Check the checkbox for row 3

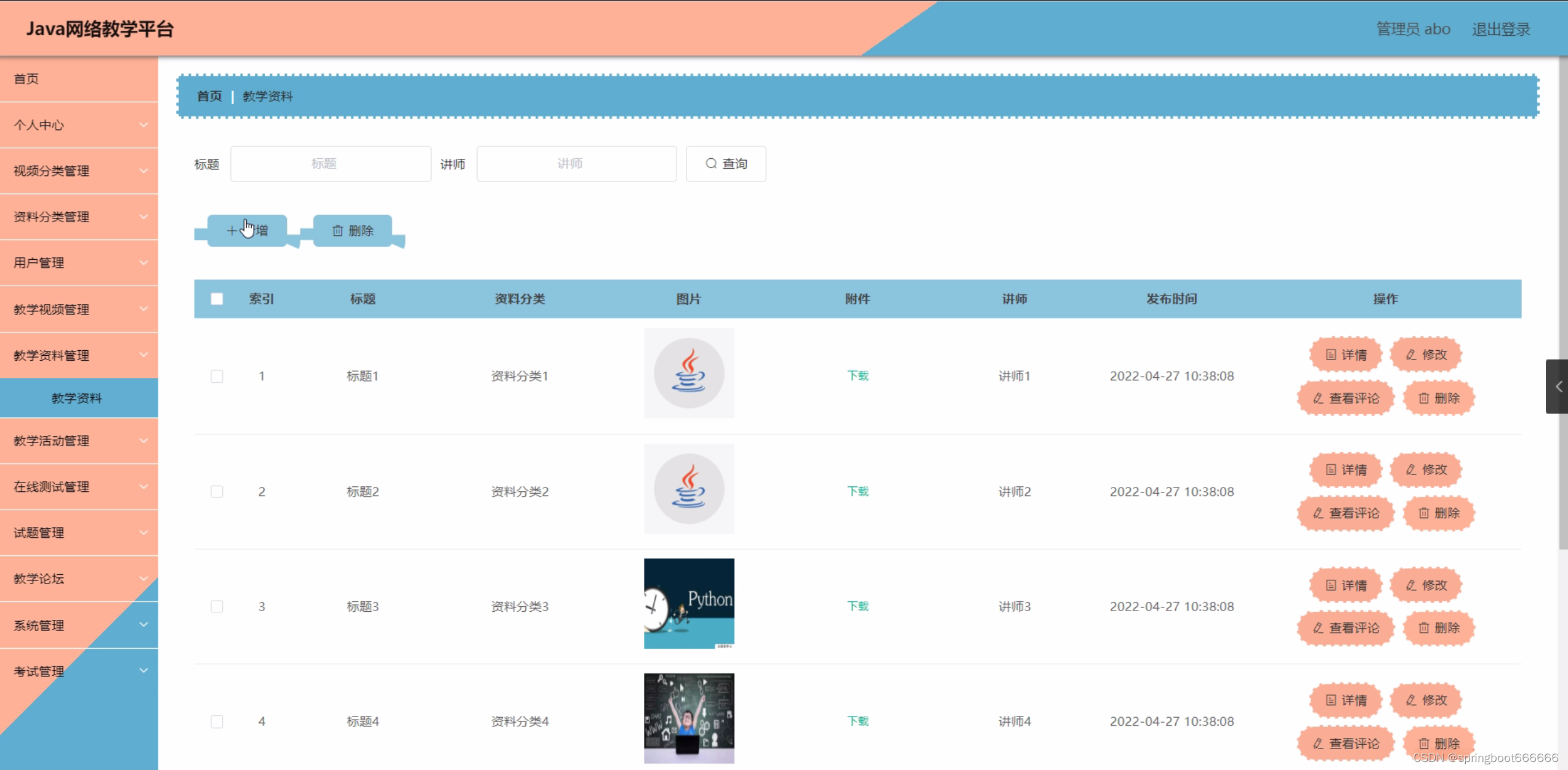[217, 607]
